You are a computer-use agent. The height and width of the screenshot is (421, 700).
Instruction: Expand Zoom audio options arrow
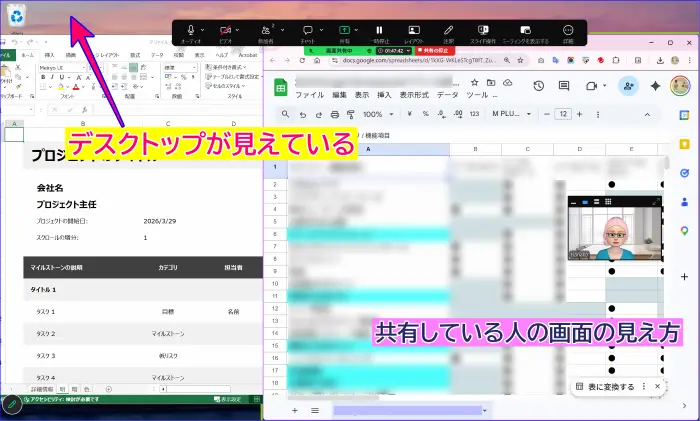(x=202, y=30)
